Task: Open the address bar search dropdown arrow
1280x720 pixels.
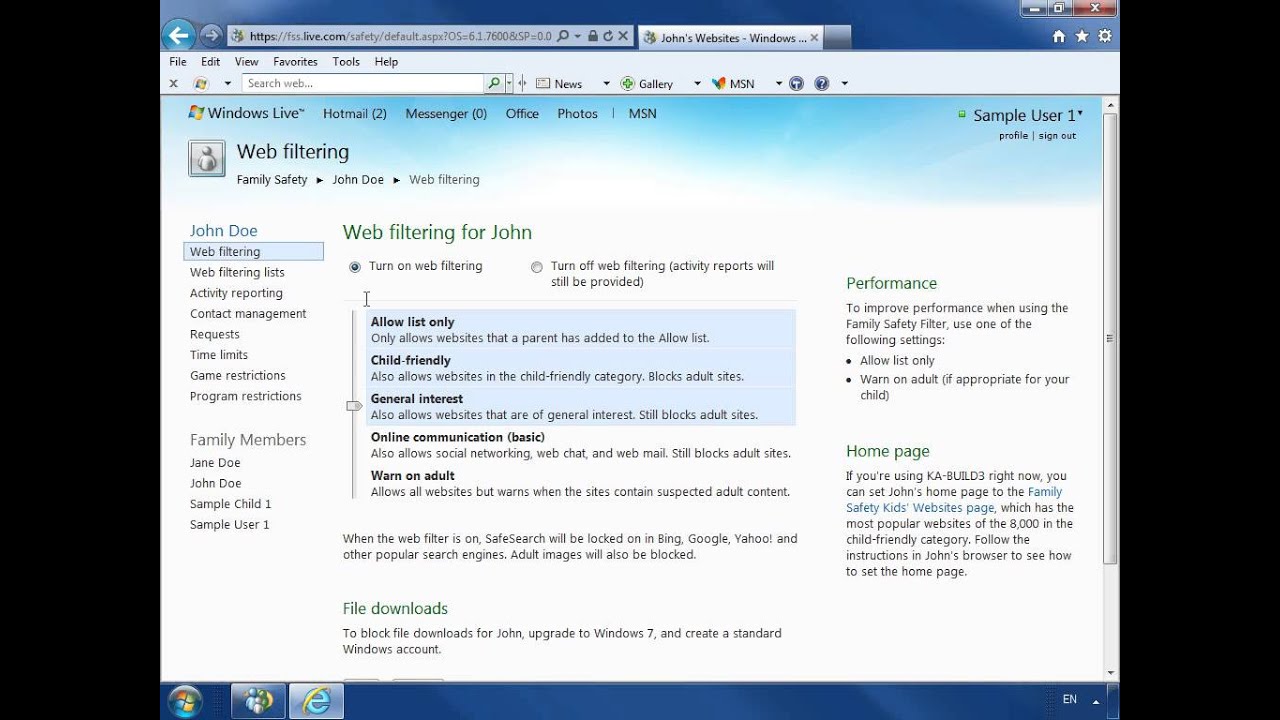Action: 577,37
